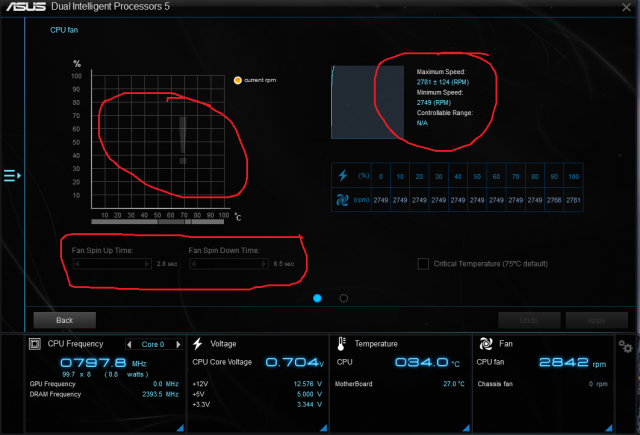Click the Fan Spin Up Time slider track

[112, 264]
